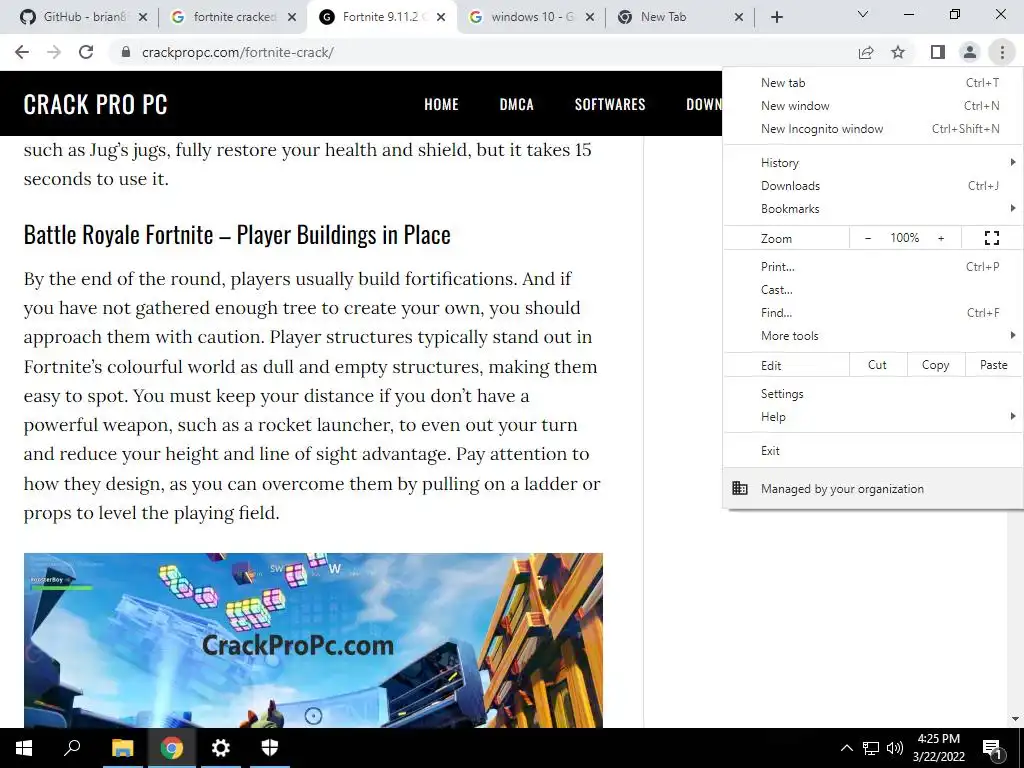1024x768 pixels.
Task: Click the browser Forward arrow
Action: click(x=54, y=52)
